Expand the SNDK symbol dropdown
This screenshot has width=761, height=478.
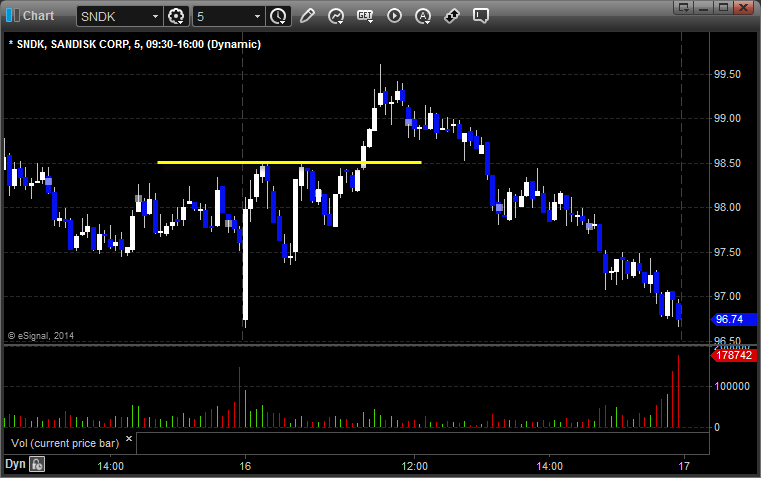pos(155,16)
